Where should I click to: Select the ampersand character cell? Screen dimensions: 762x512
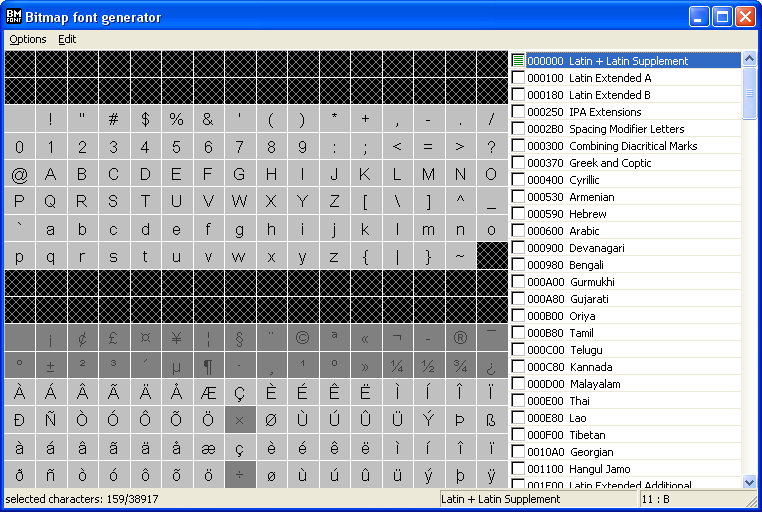click(208, 119)
